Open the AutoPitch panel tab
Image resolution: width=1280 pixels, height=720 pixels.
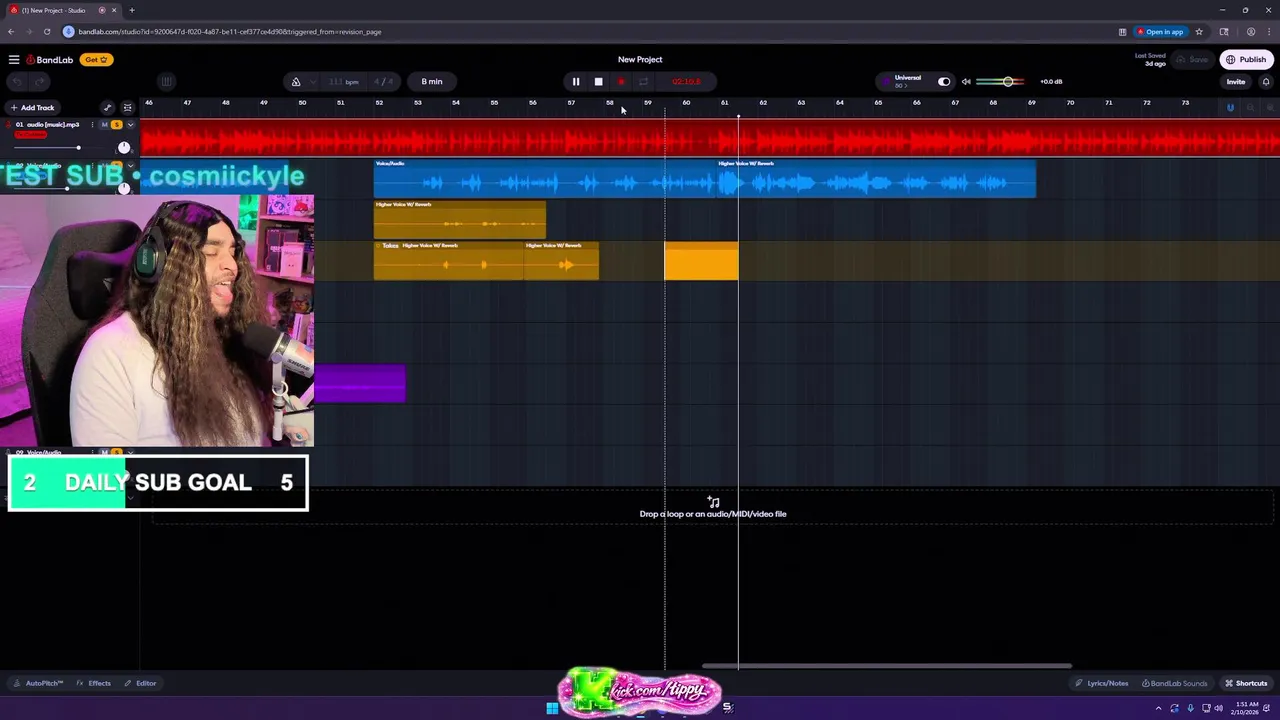pos(38,683)
